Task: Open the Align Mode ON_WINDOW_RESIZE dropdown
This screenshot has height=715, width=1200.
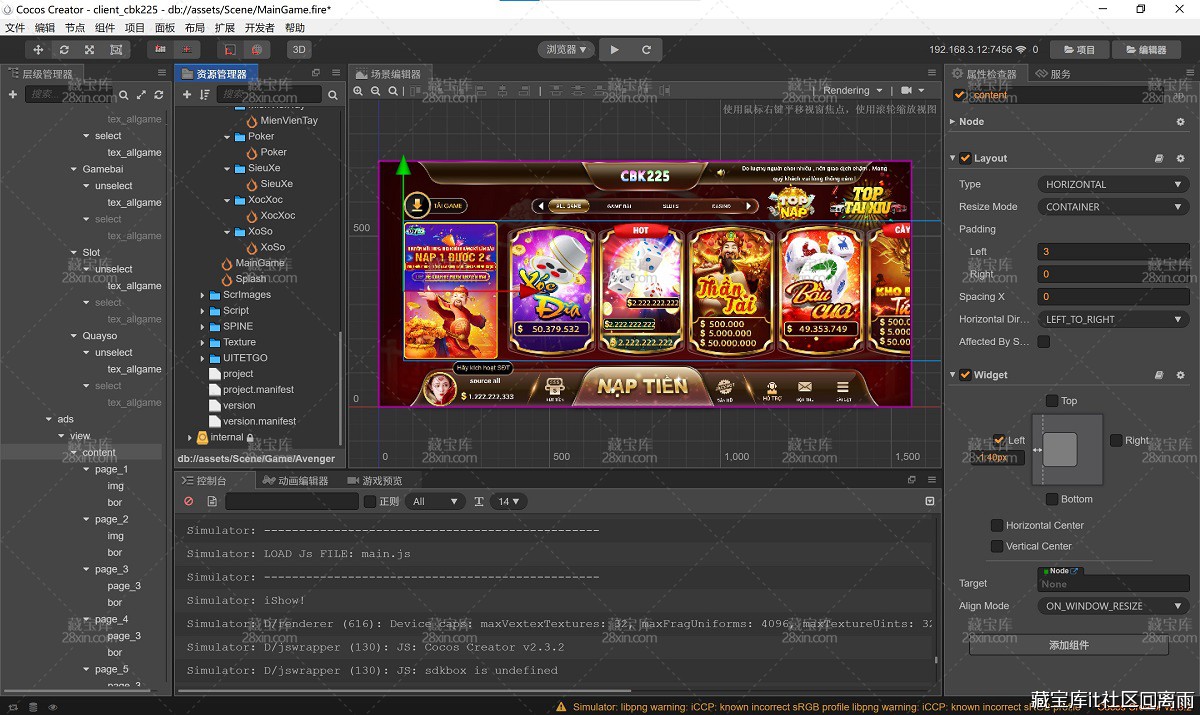Action: click(1113, 605)
